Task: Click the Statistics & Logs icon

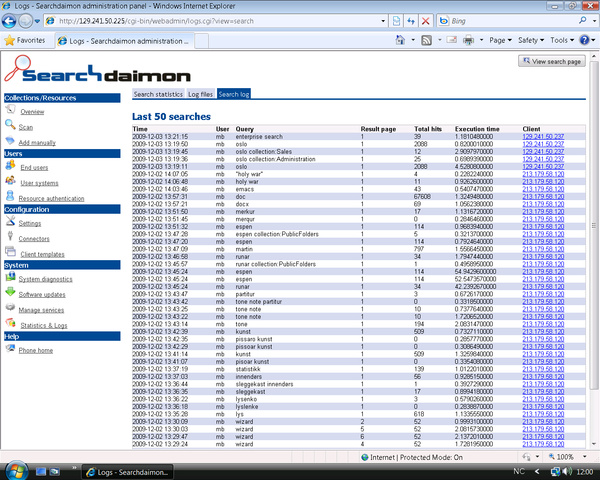Action: 11,323
